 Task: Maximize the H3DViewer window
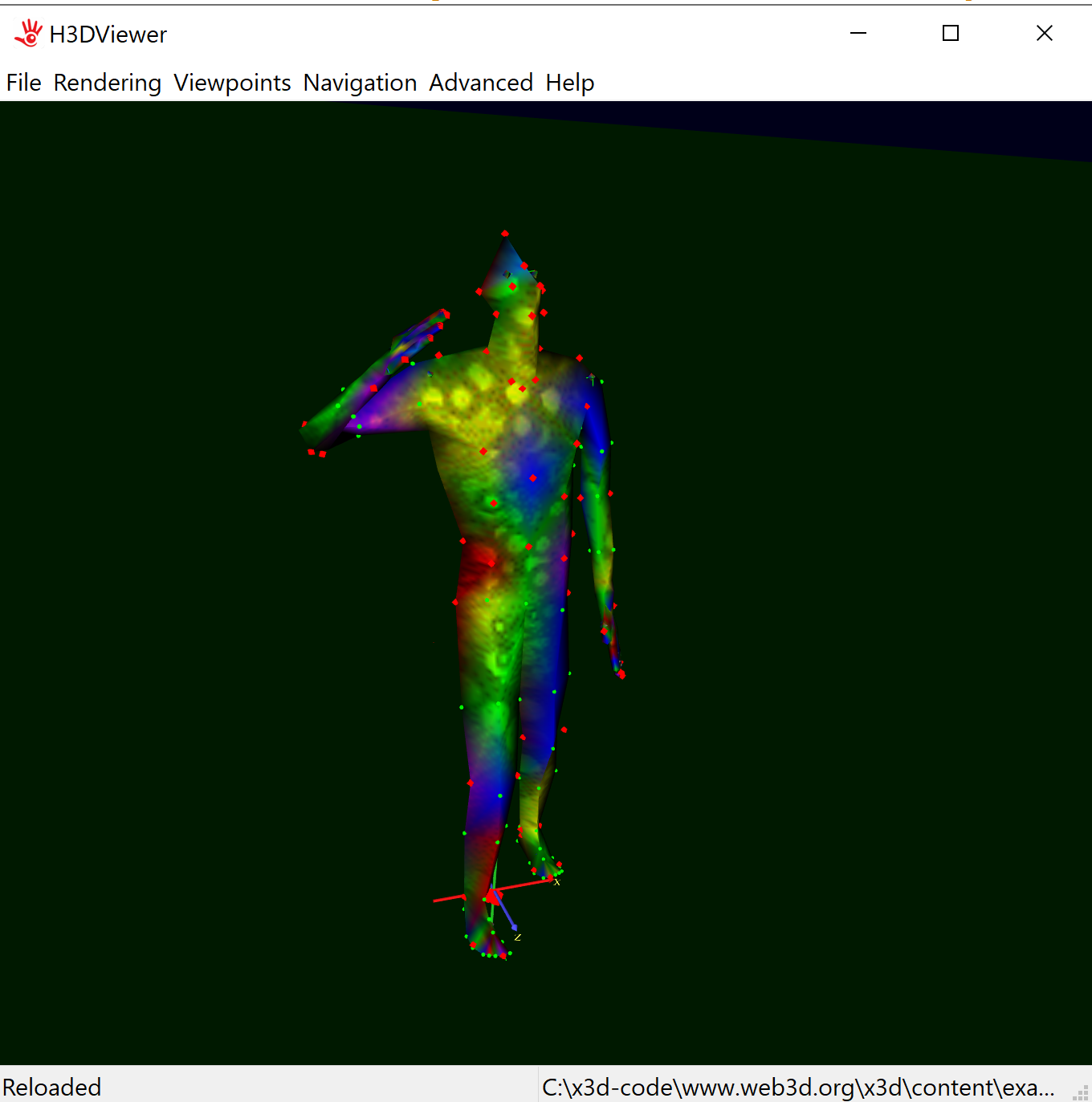[x=951, y=34]
